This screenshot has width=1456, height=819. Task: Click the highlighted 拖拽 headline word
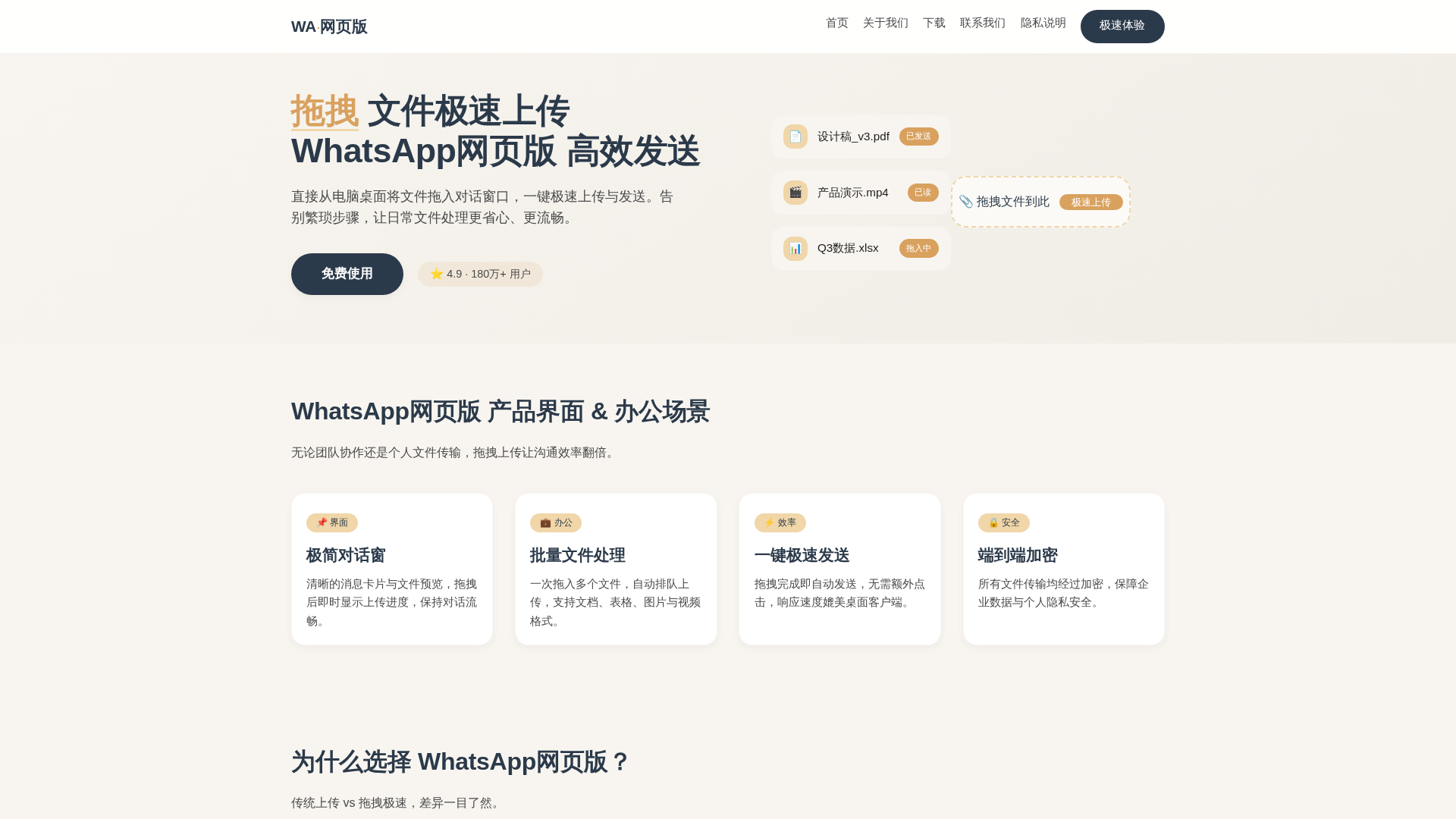pos(325,111)
